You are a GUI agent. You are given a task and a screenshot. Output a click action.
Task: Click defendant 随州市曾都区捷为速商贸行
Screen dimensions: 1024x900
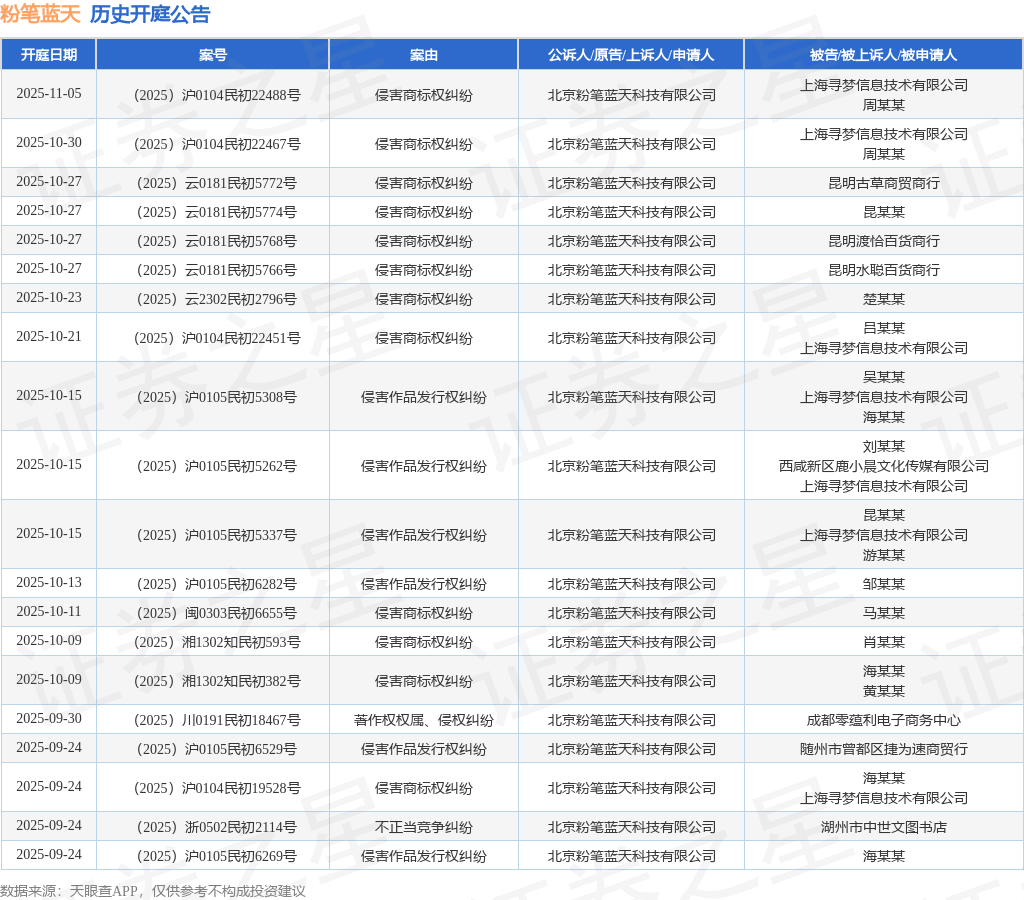tap(884, 749)
